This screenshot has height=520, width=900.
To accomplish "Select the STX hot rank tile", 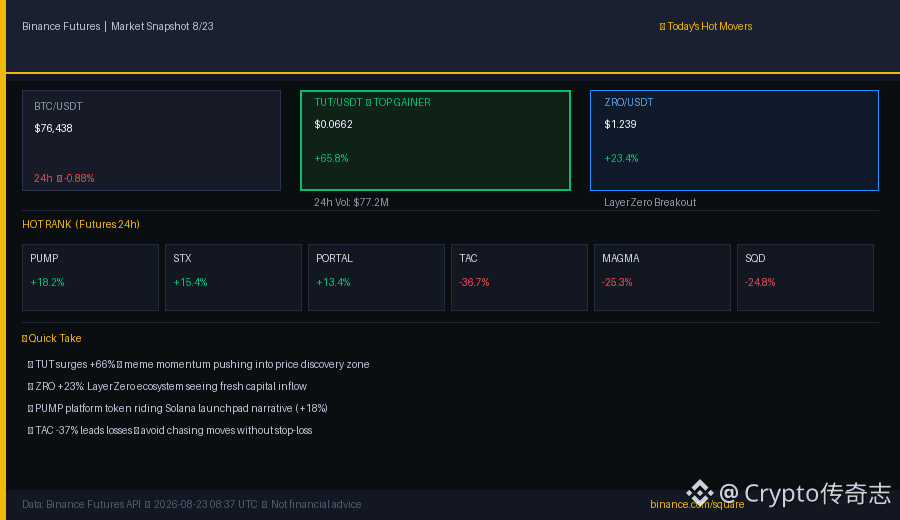I will 233,278.
